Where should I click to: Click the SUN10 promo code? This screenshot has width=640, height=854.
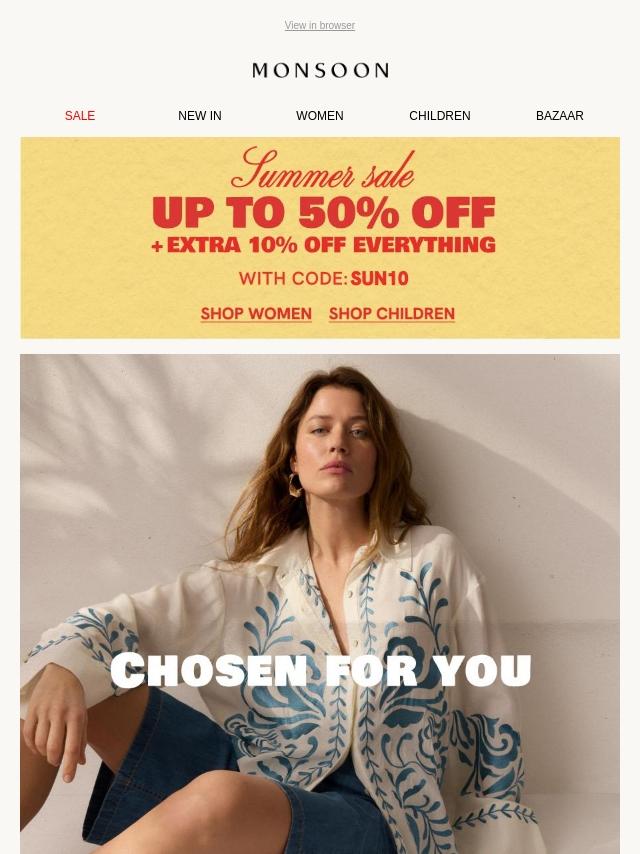(380, 279)
